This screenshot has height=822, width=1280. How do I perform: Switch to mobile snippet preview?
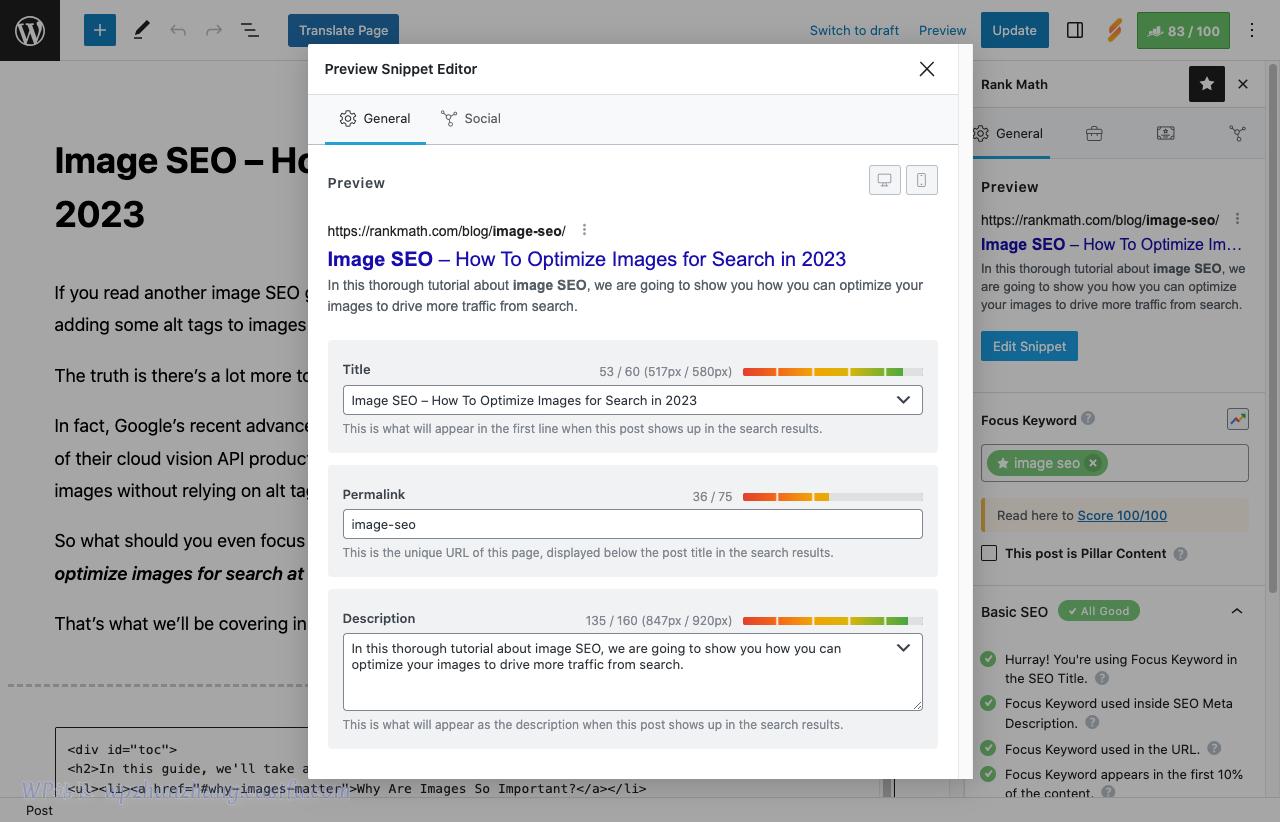point(921,180)
